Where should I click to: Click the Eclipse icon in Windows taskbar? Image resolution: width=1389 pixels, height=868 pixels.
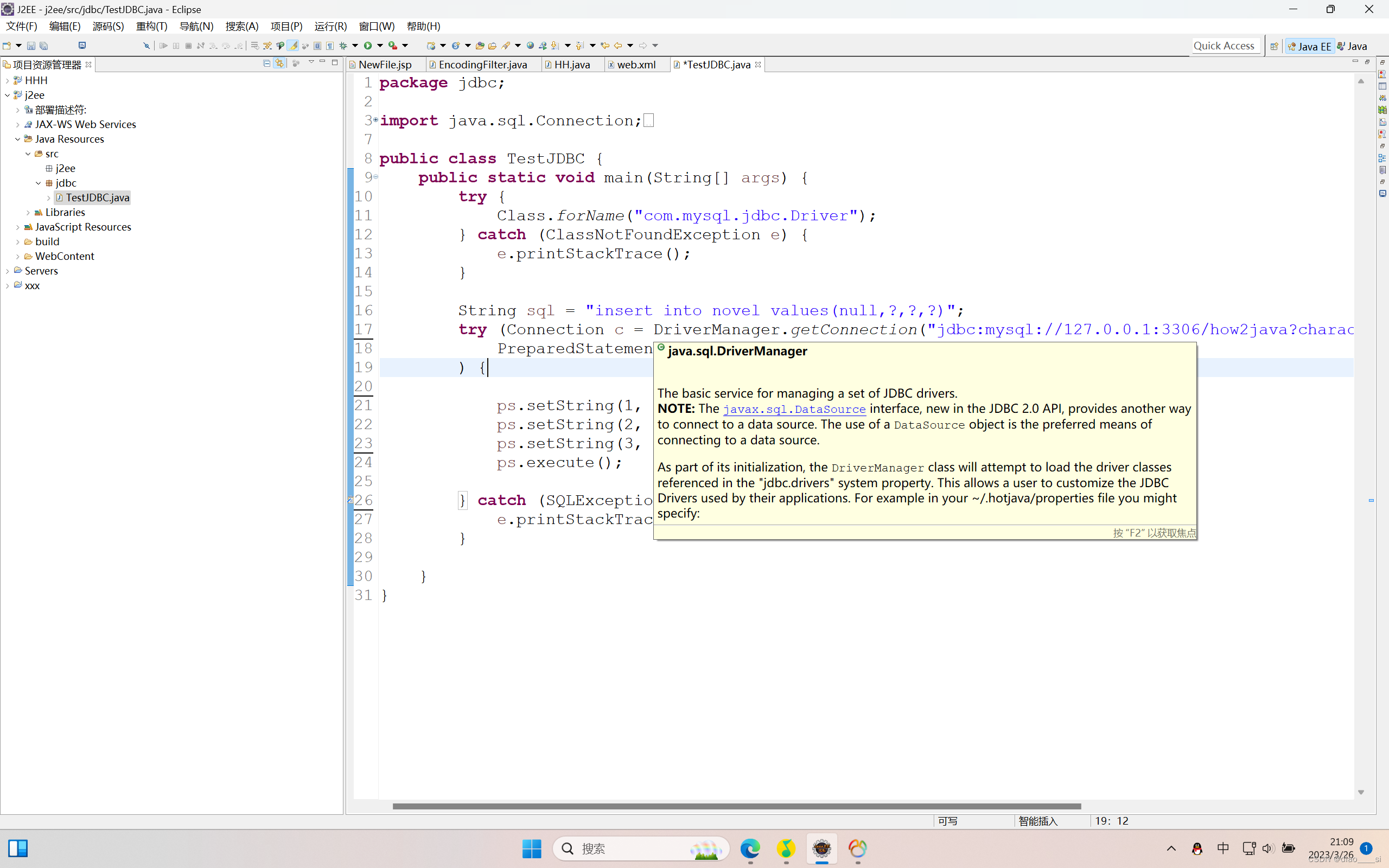pos(821,848)
